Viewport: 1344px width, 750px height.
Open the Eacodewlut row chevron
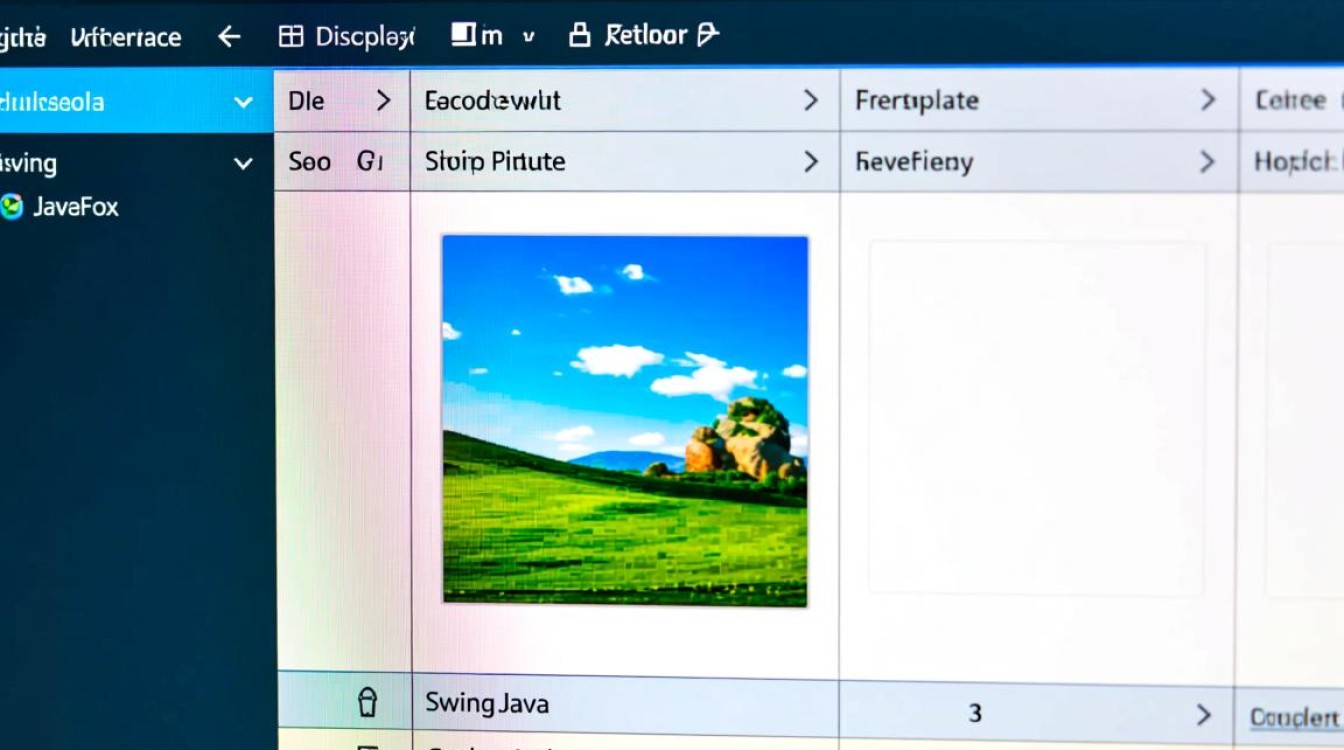[811, 100]
